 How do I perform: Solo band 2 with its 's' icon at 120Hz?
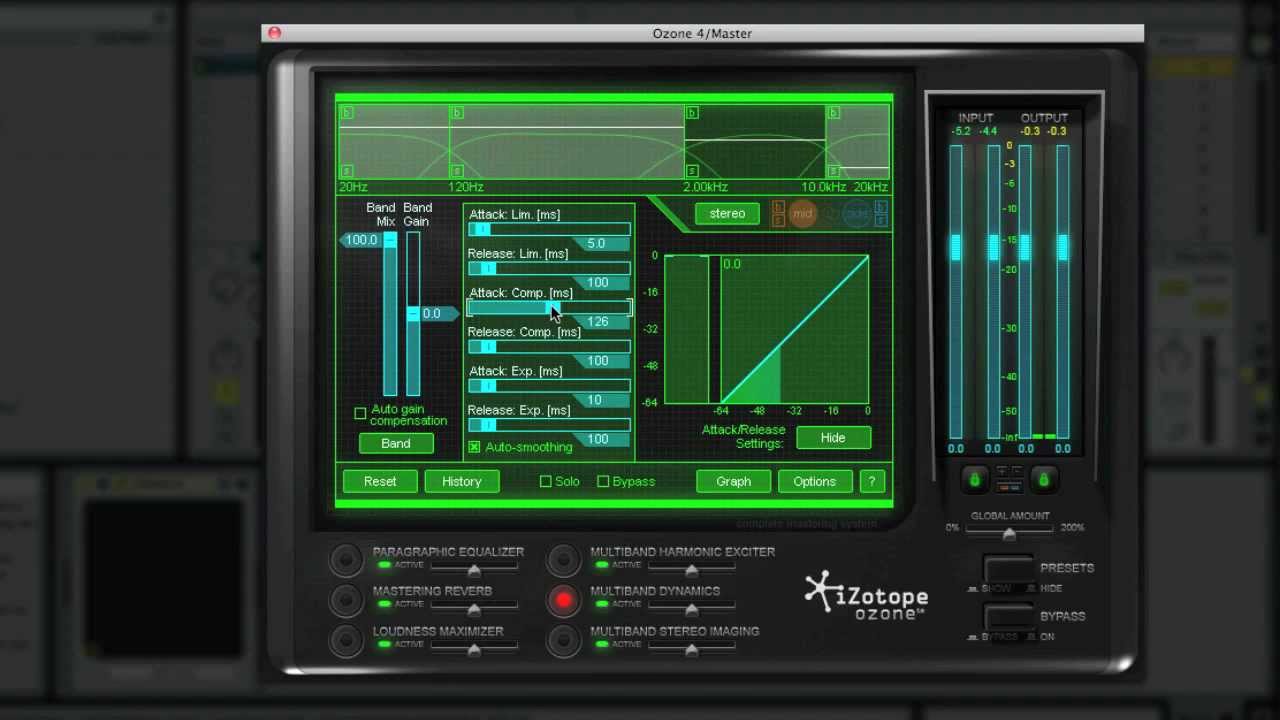pos(457,172)
